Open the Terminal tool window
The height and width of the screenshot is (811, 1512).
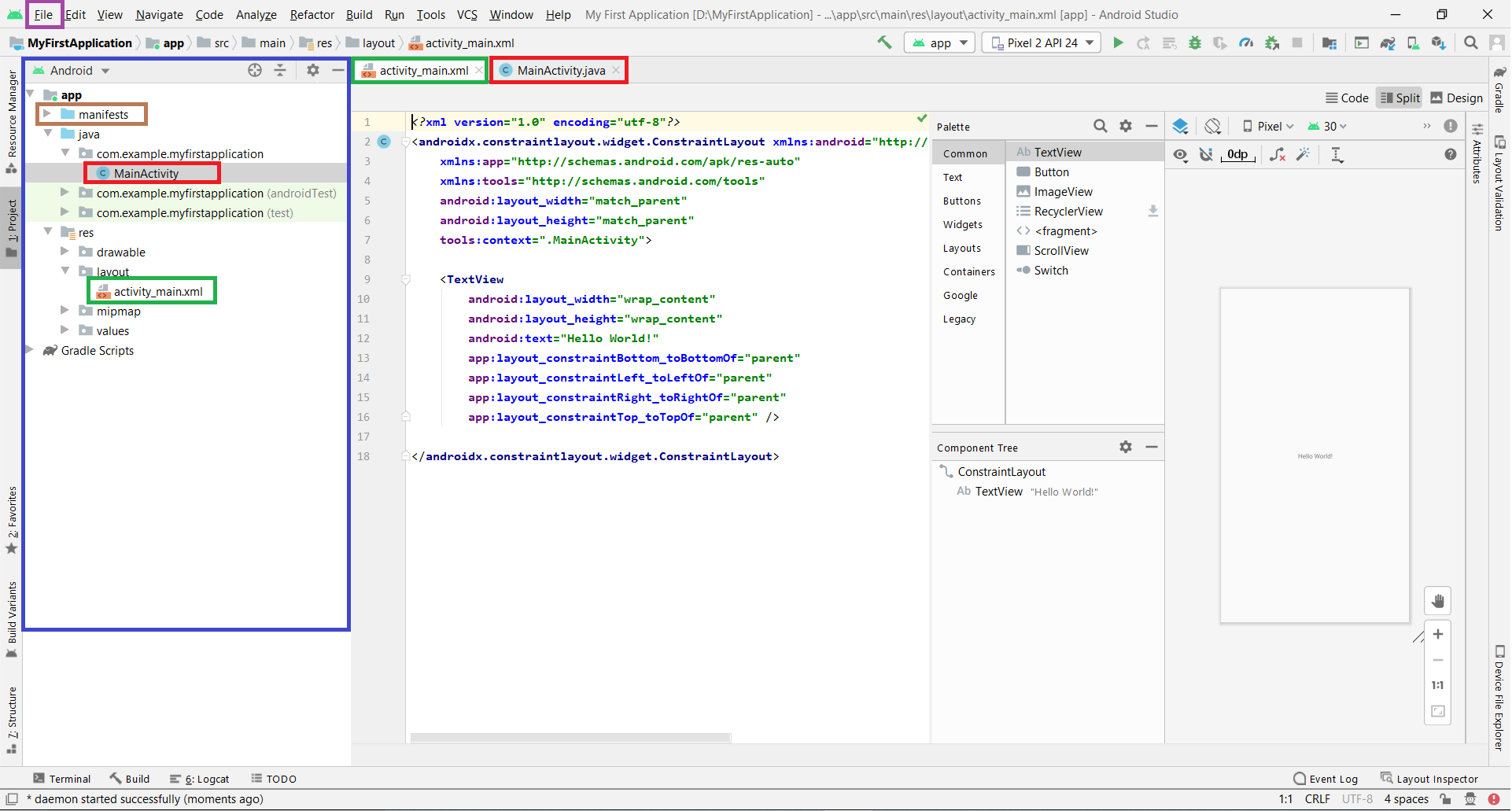(x=62, y=779)
